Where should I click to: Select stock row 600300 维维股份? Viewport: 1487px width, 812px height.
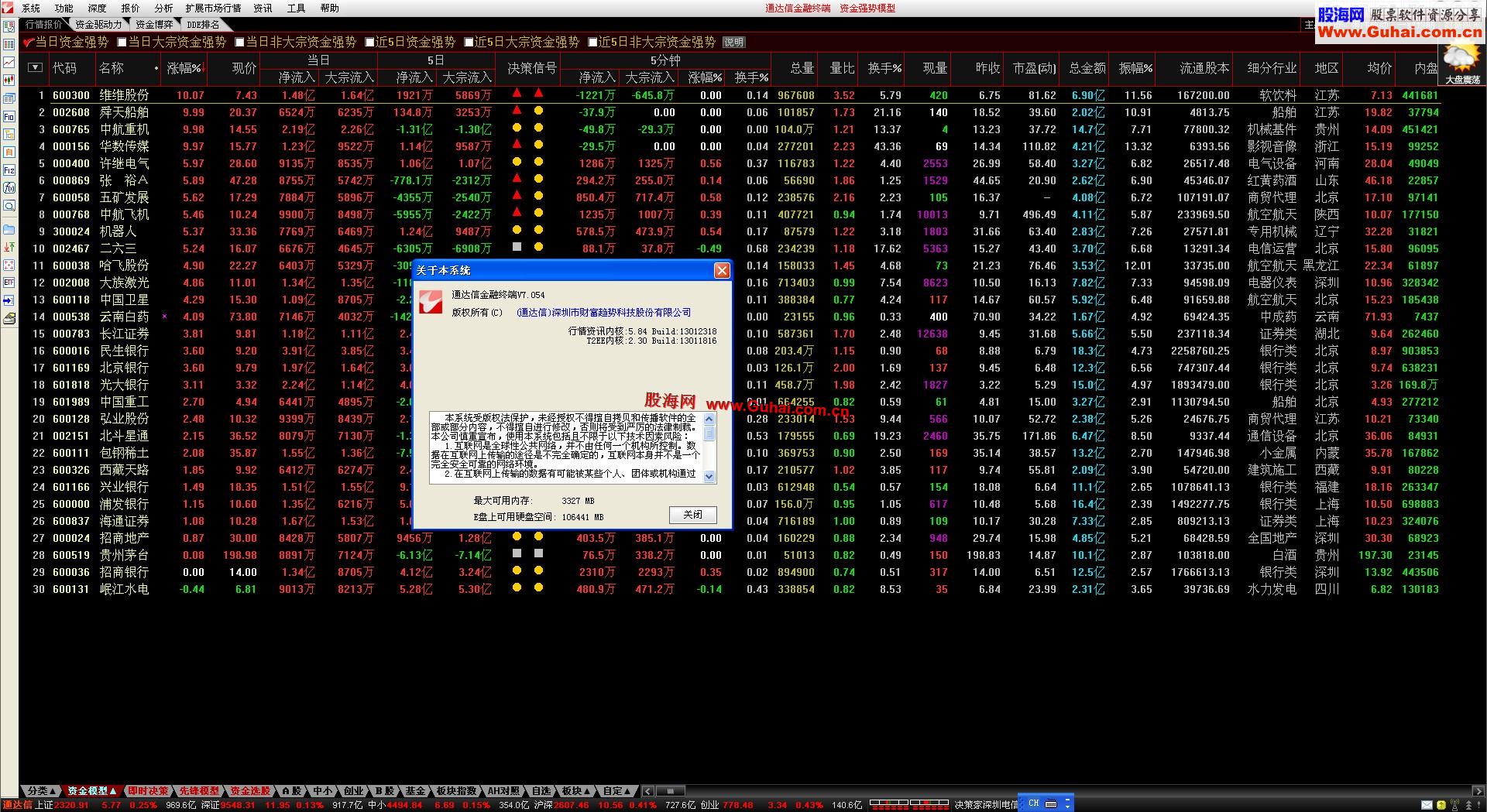click(730, 95)
